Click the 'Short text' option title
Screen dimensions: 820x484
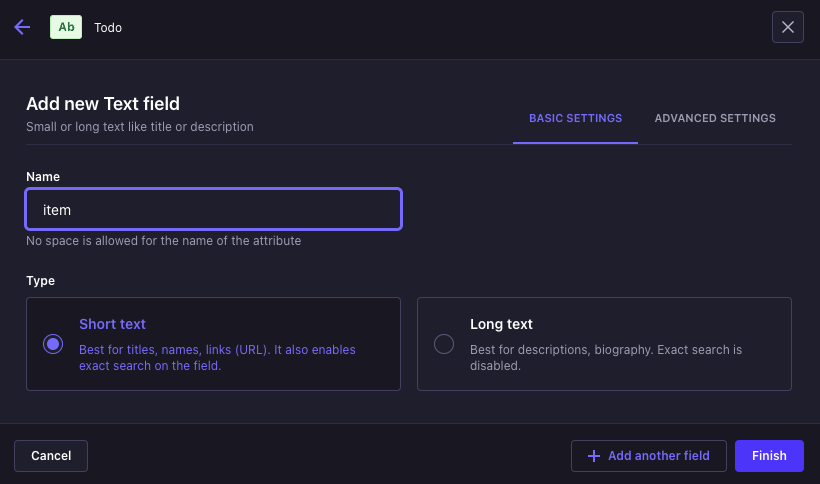[x=112, y=324]
